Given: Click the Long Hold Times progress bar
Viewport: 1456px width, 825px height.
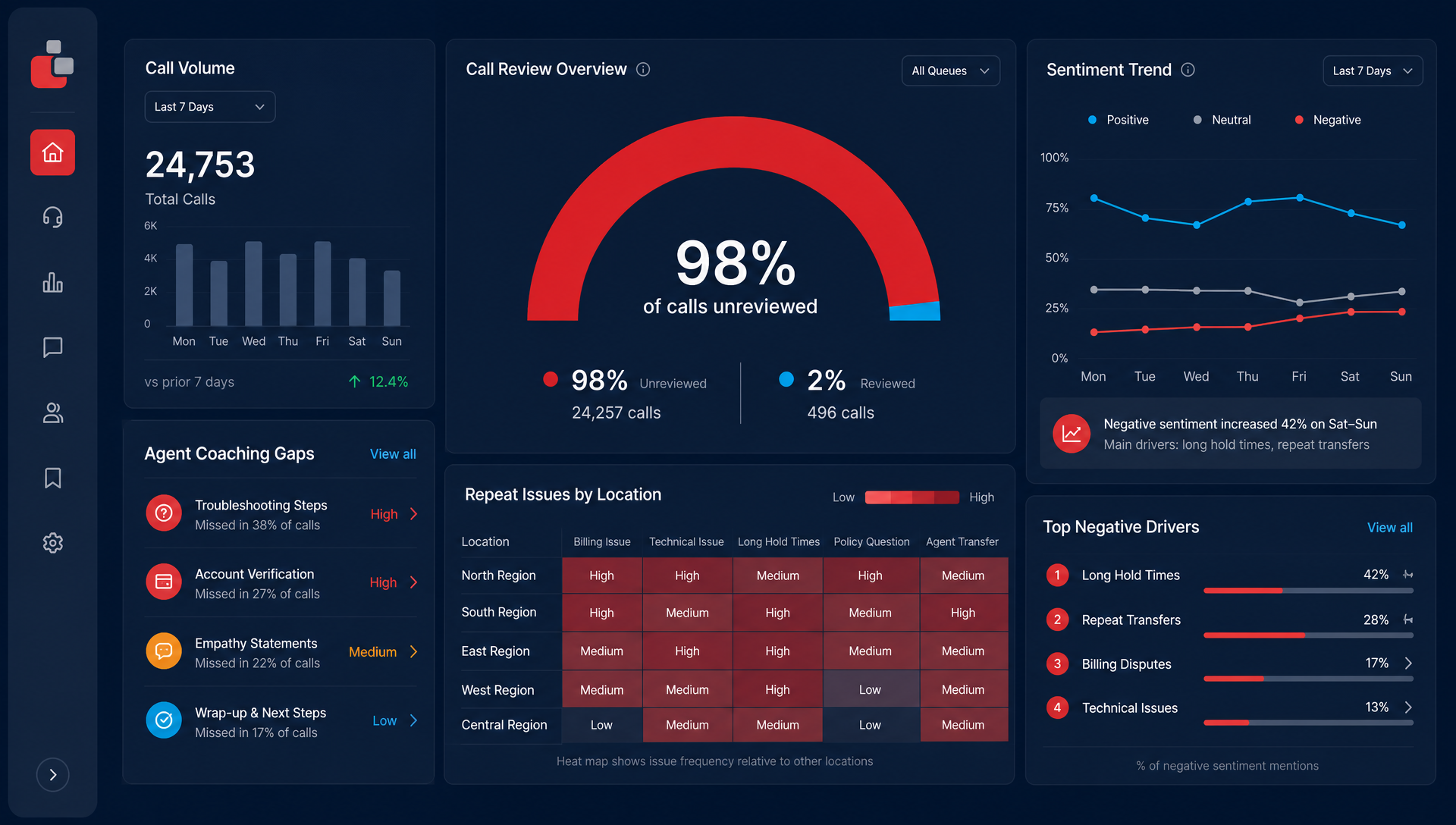Looking at the screenshot, I should [1308, 590].
